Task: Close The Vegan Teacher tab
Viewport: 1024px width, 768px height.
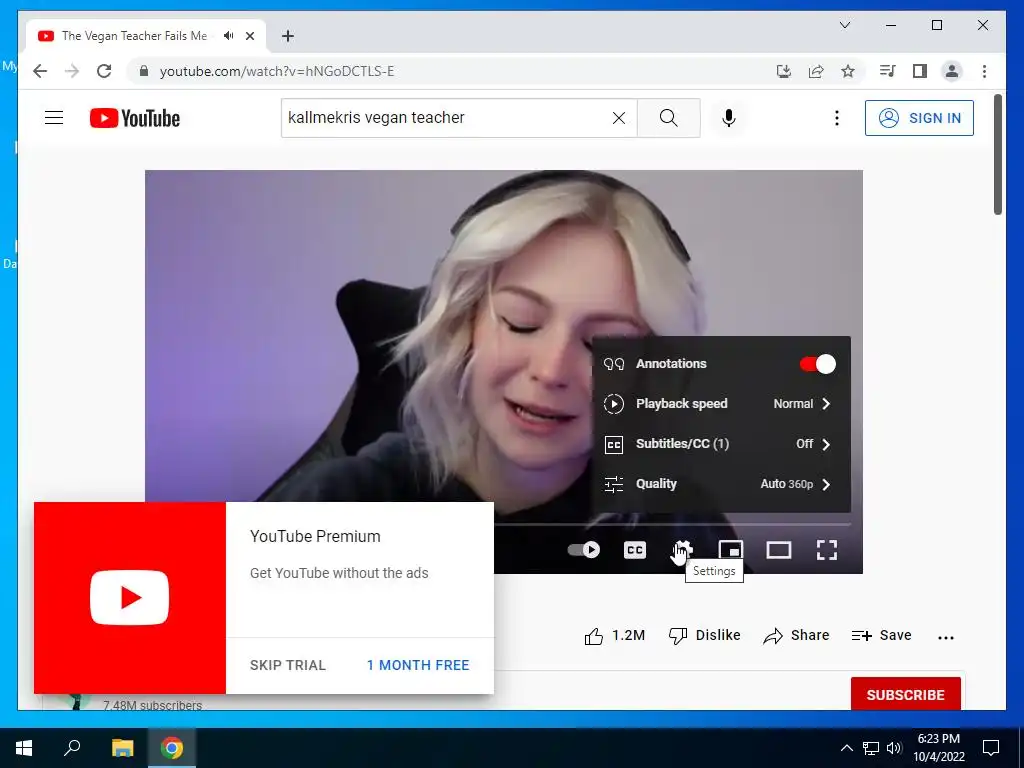Action: [249, 36]
